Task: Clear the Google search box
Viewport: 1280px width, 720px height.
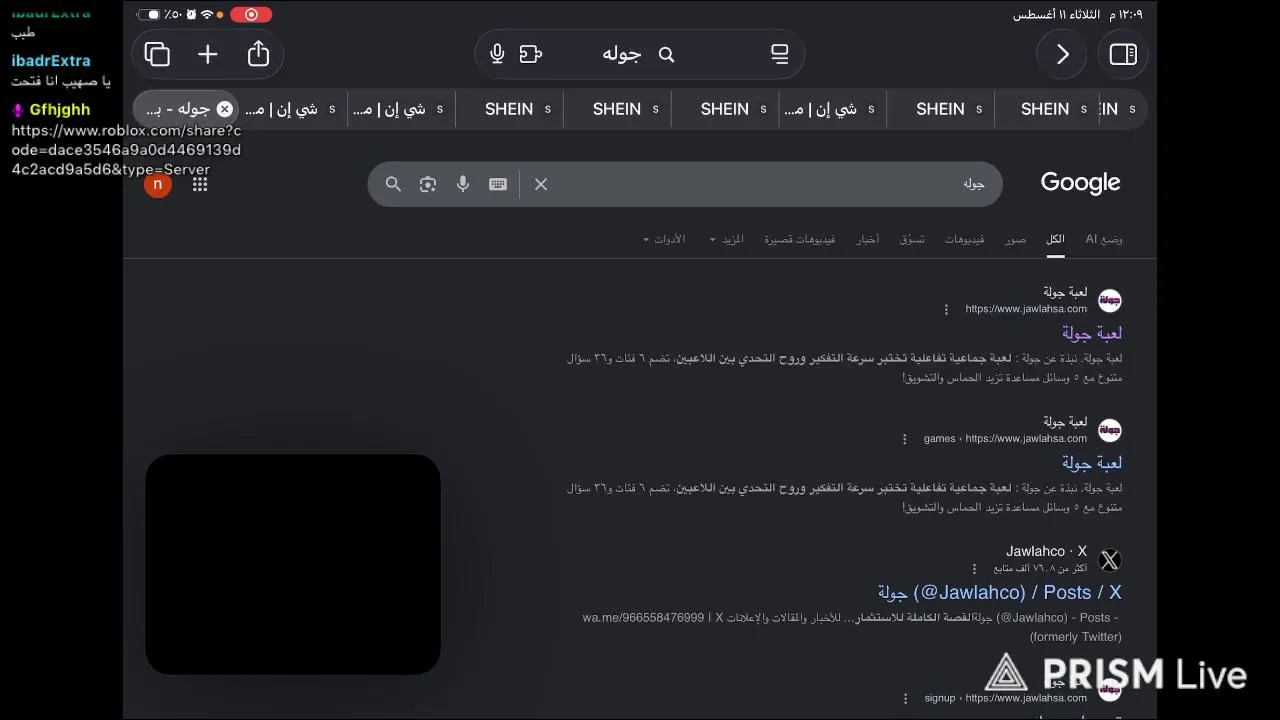Action: [x=541, y=184]
